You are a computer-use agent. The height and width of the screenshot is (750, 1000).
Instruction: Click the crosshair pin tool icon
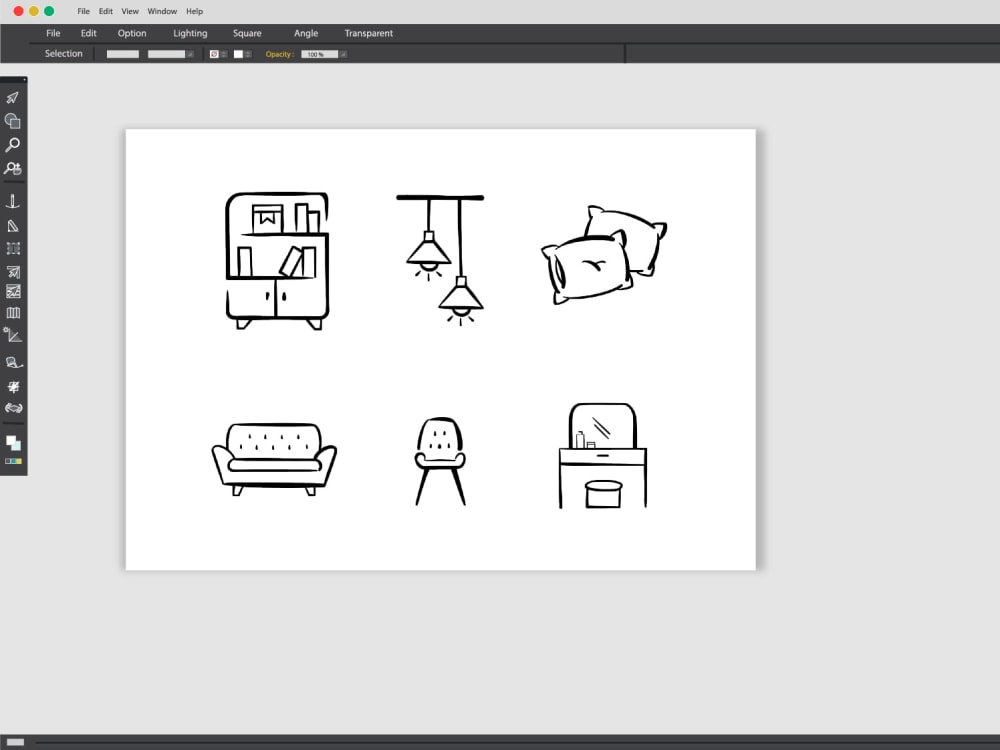click(13, 386)
